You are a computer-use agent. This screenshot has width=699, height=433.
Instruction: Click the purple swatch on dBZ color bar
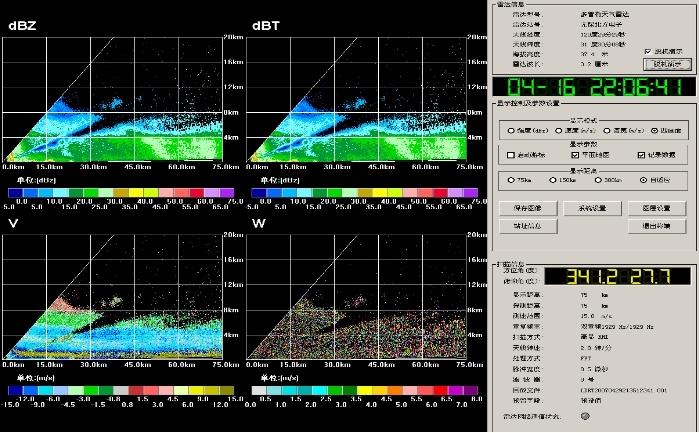[225, 190]
